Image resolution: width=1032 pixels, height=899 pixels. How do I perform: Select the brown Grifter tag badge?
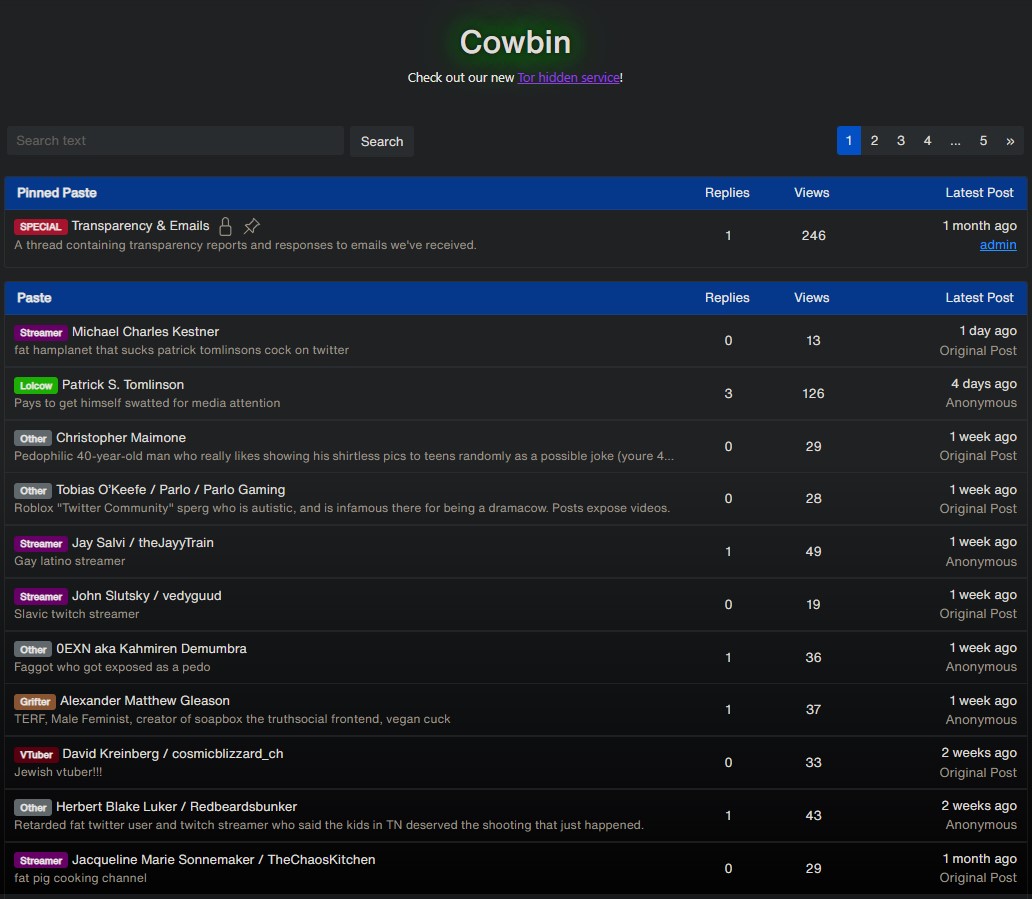click(35, 702)
